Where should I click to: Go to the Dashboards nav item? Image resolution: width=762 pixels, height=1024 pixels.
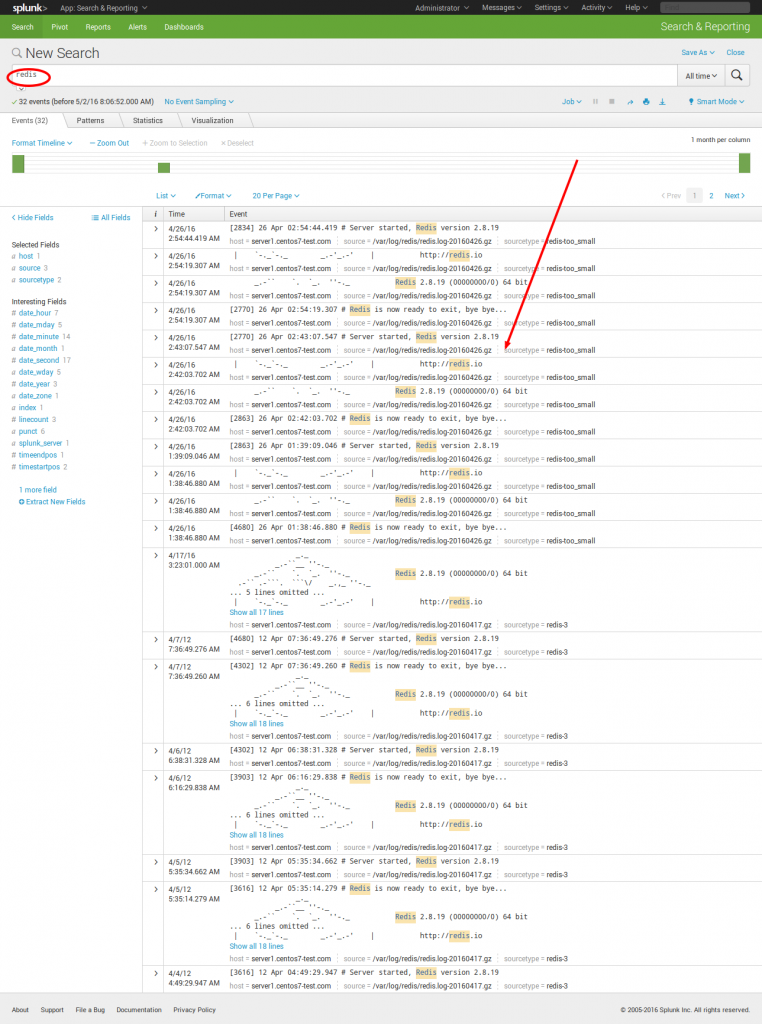coord(184,27)
